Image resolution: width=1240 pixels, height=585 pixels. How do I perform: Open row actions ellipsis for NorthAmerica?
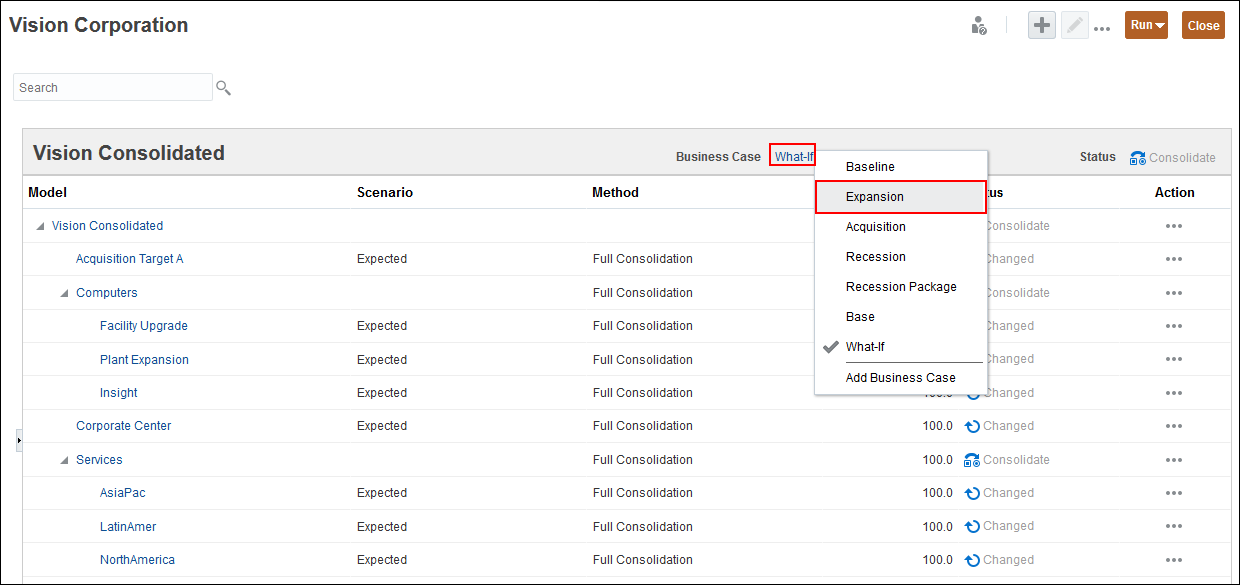pyautogui.click(x=1173, y=559)
